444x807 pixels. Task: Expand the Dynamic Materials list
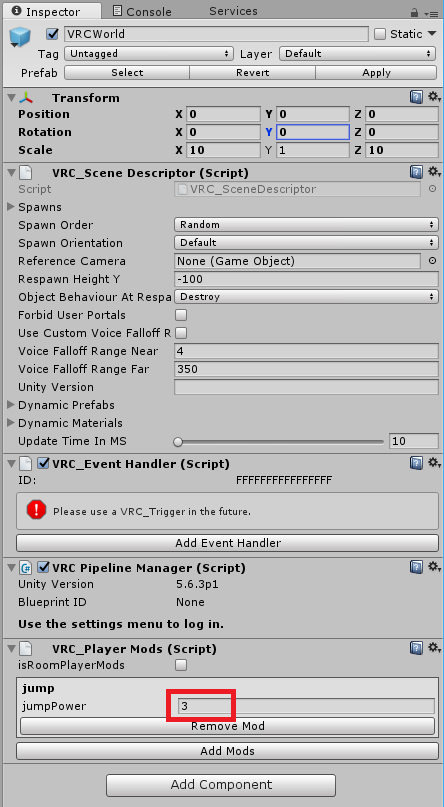pyautogui.click(x=11, y=423)
